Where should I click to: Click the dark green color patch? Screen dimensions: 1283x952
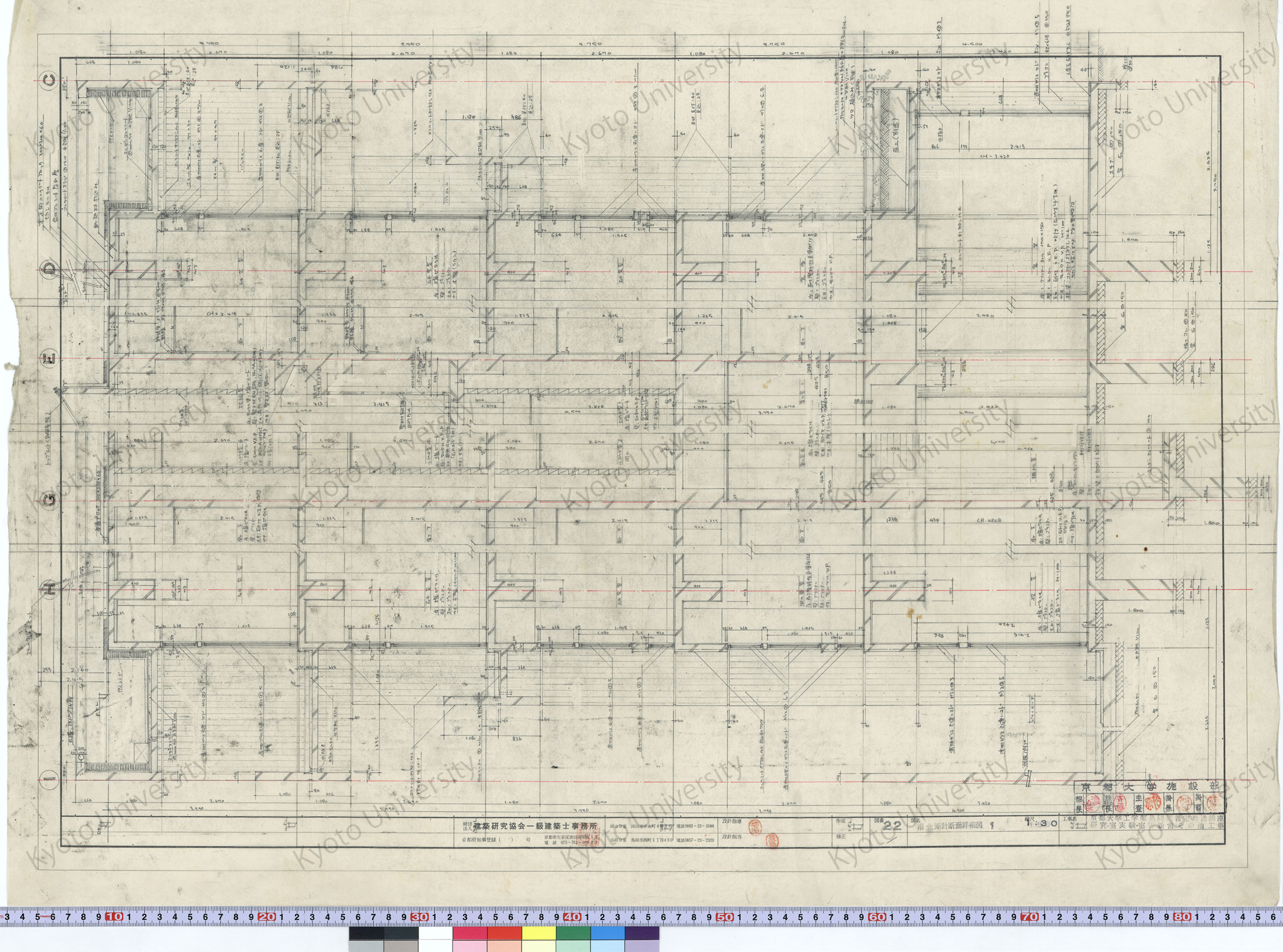(573, 933)
